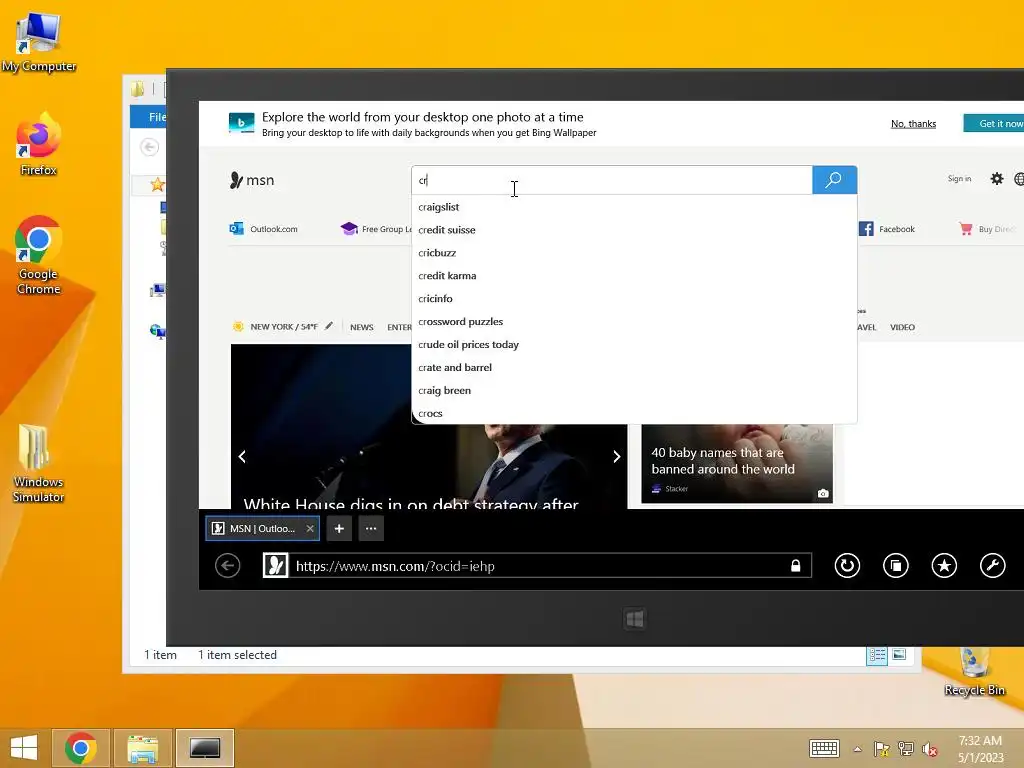Click Favorites star in Explorer navigation pane
Viewport: 1024px width, 768px height.
pos(157,185)
